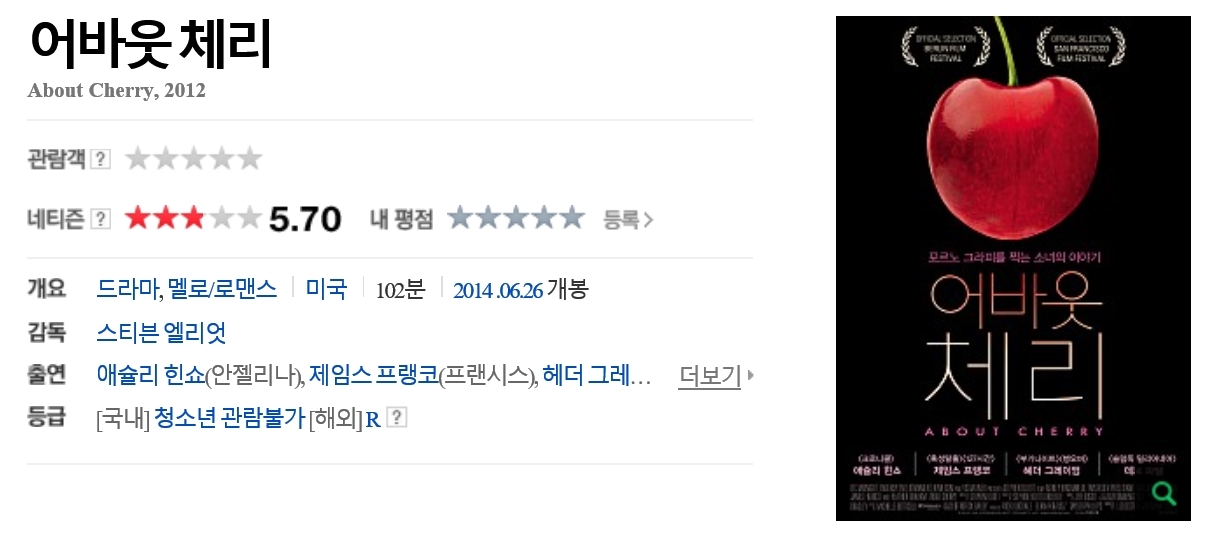Click the gray audience rating stars
Screen dimensions: 1210x539
pos(193,159)
